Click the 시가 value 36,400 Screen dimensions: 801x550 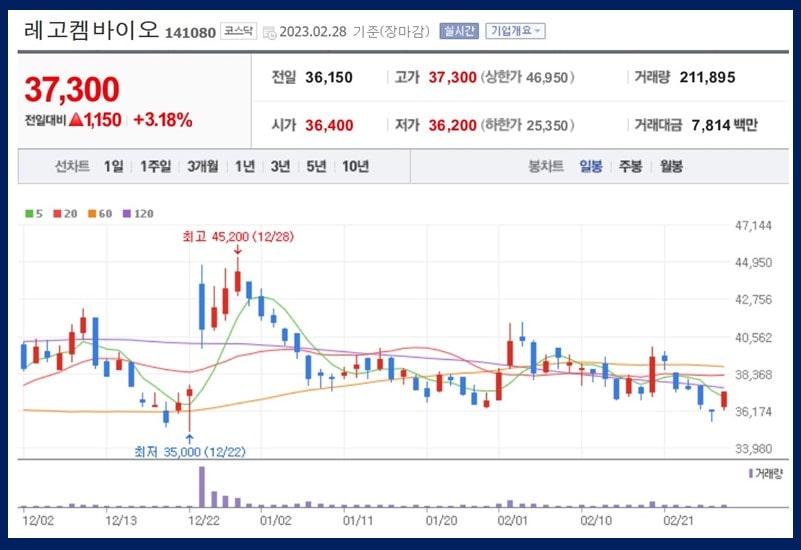click(329, 125)
